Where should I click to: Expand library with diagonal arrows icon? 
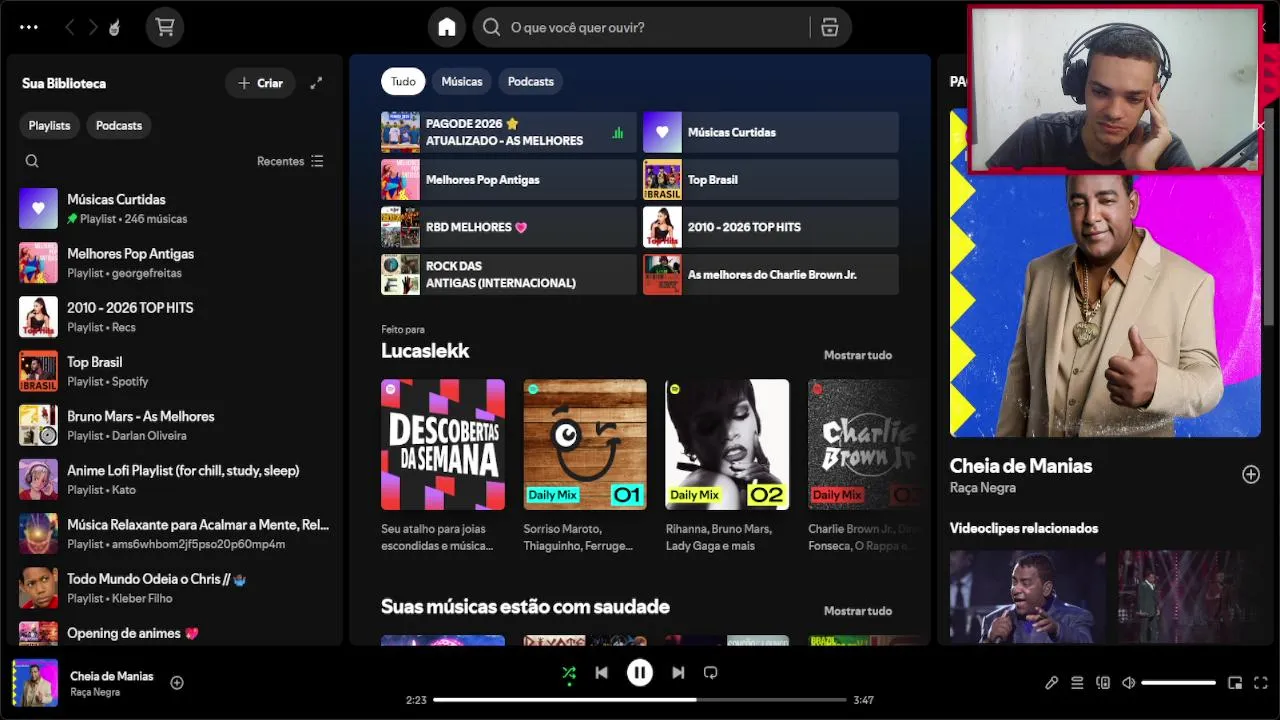click(x=316, y=83)
